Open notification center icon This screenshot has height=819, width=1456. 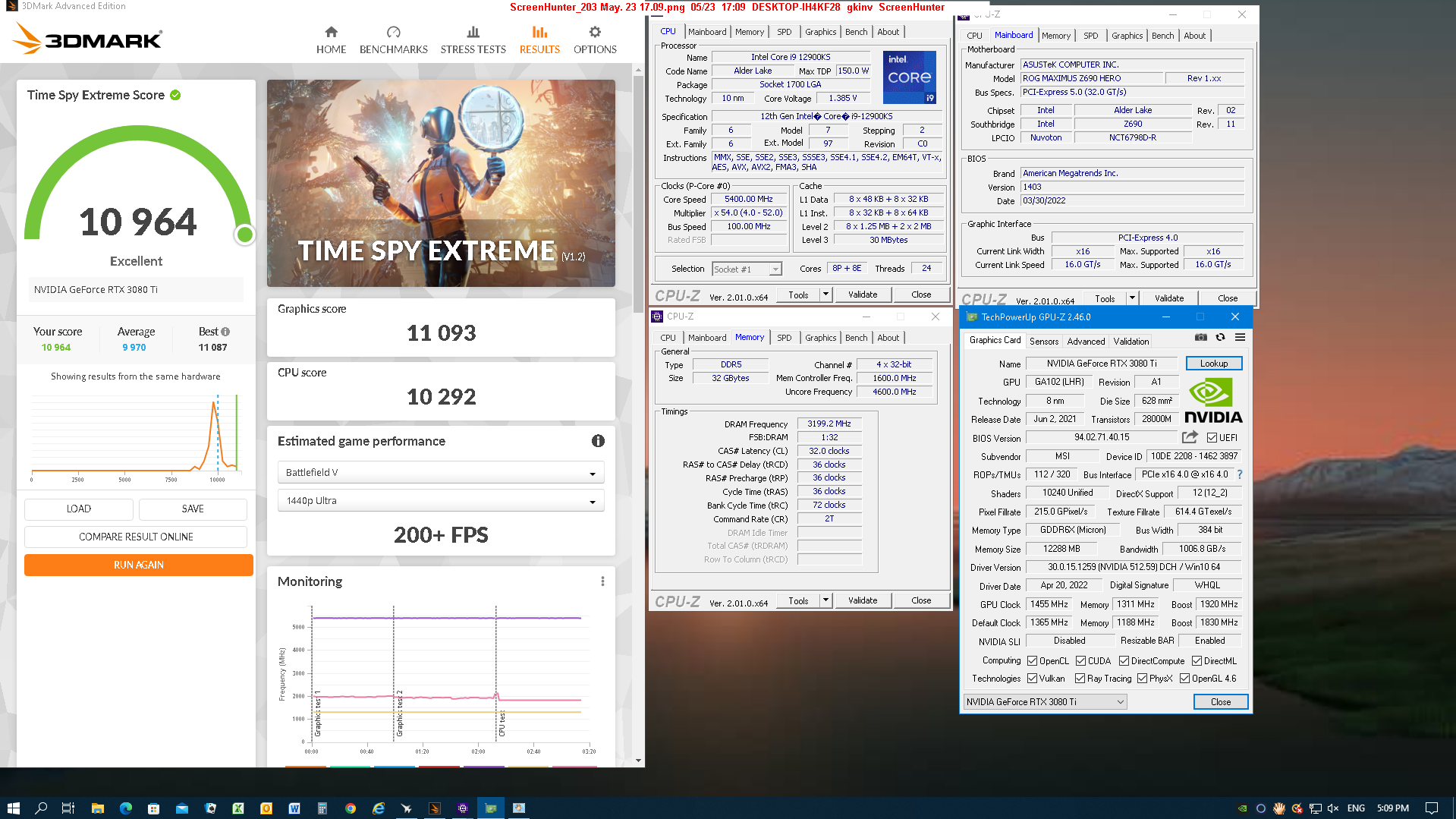click(x=1431, y=808)
